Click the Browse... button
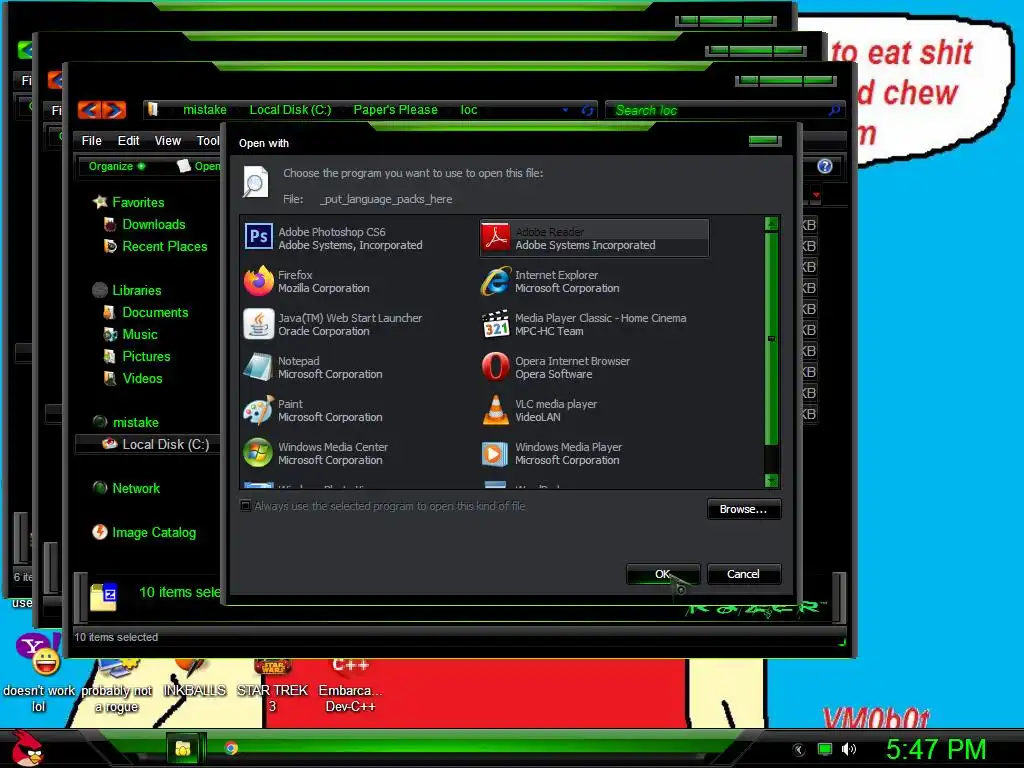Screen dimensions: 1024x768 [743, 509]
